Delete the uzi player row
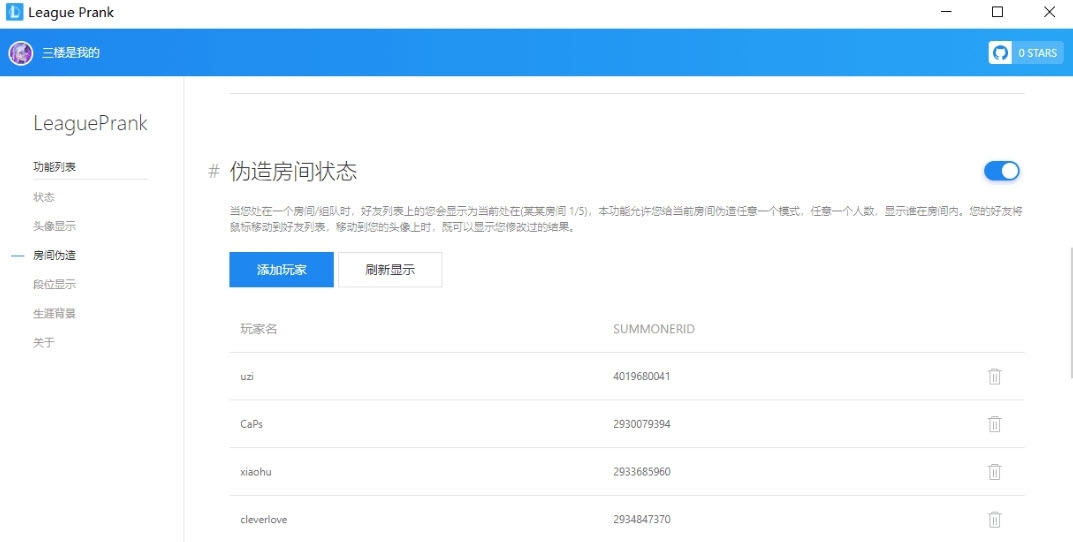 (x=994, y=376)
